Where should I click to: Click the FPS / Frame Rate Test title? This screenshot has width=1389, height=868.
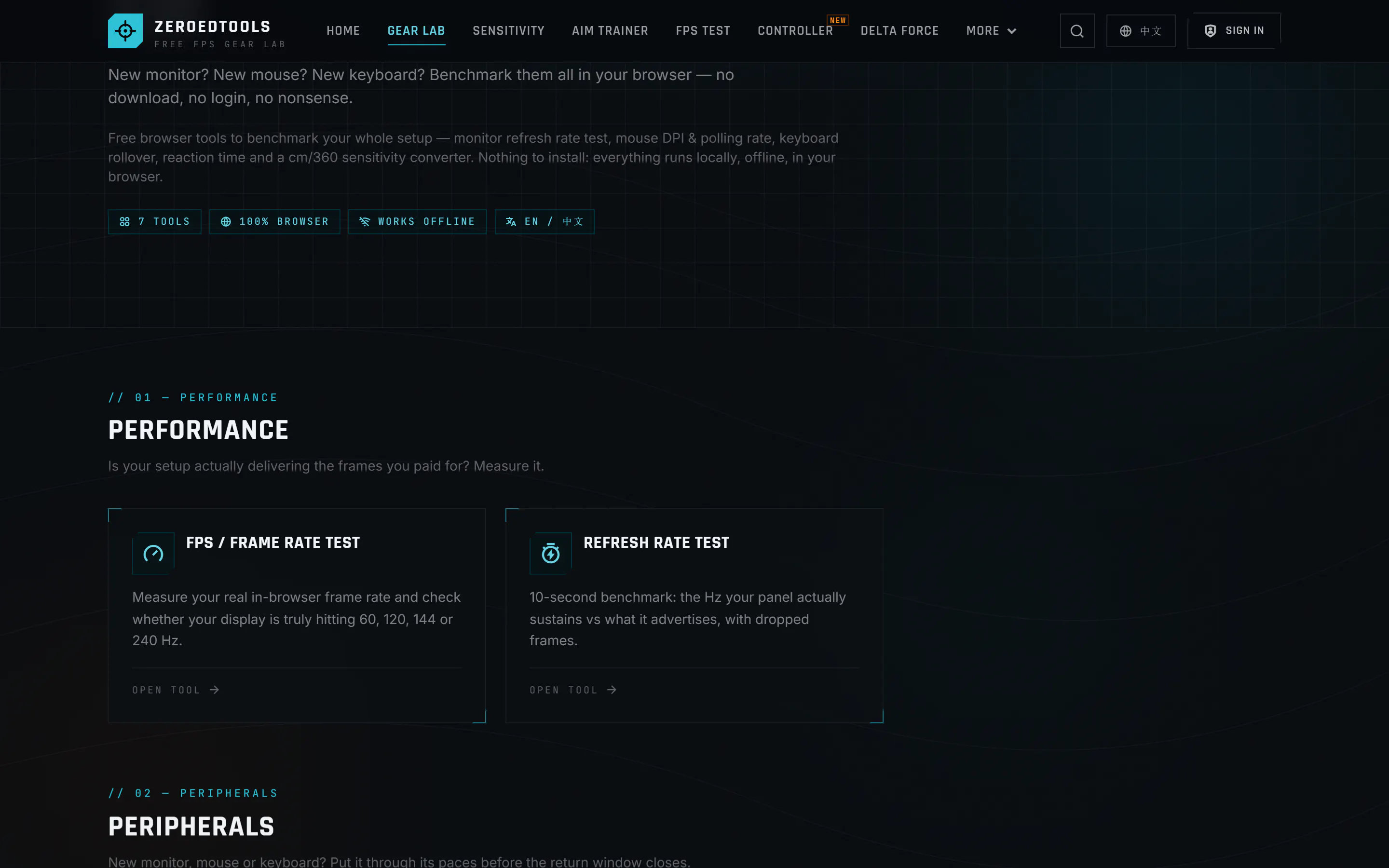coord(272,542)
